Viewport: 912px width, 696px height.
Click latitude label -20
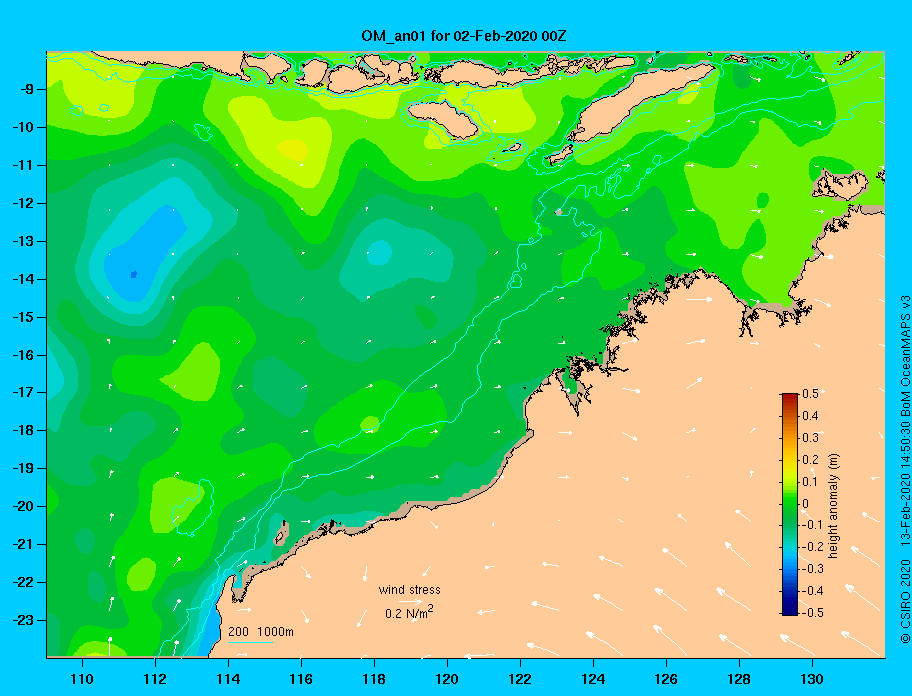[23, 506]
